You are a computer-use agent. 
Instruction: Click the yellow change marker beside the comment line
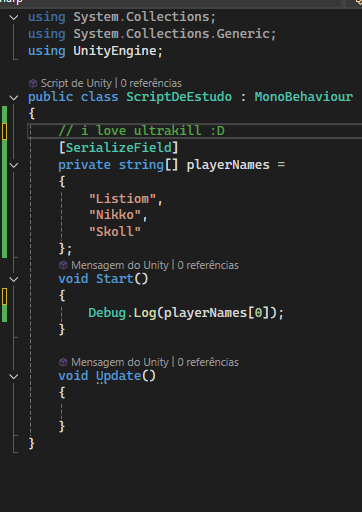4,131
